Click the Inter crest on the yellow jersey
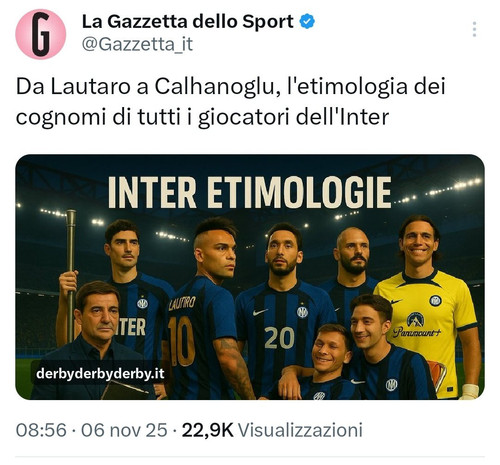 pos(435,300)
